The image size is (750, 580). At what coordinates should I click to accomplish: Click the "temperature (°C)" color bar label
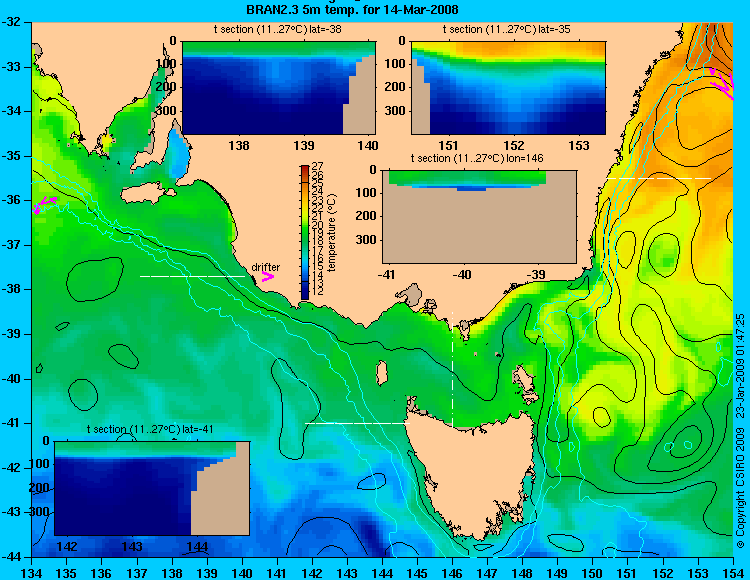(332, 232)
